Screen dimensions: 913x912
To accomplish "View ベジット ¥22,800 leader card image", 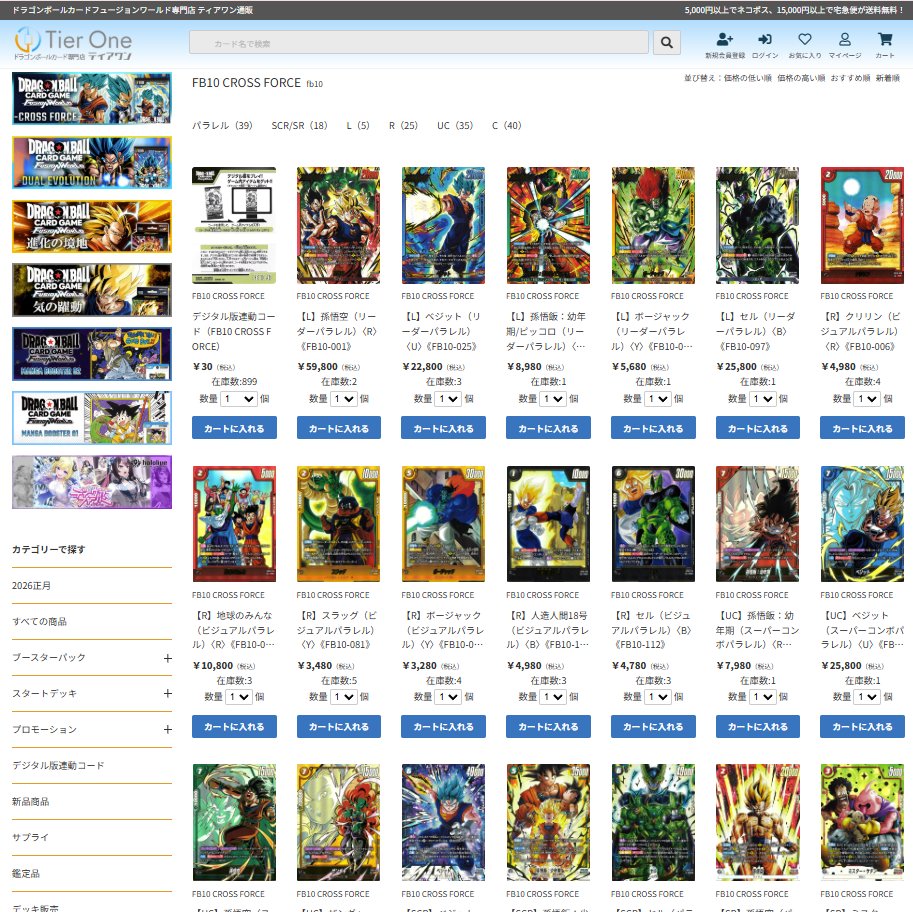I will [443, 225].
